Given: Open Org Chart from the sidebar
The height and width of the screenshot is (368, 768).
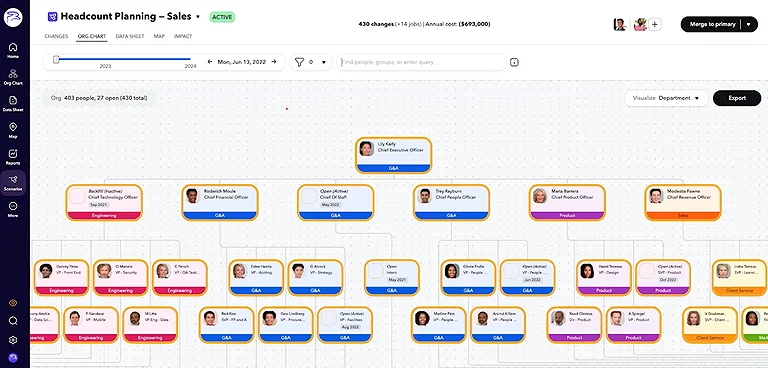Looking at the screenshot, I should click(x=13, y=76).
